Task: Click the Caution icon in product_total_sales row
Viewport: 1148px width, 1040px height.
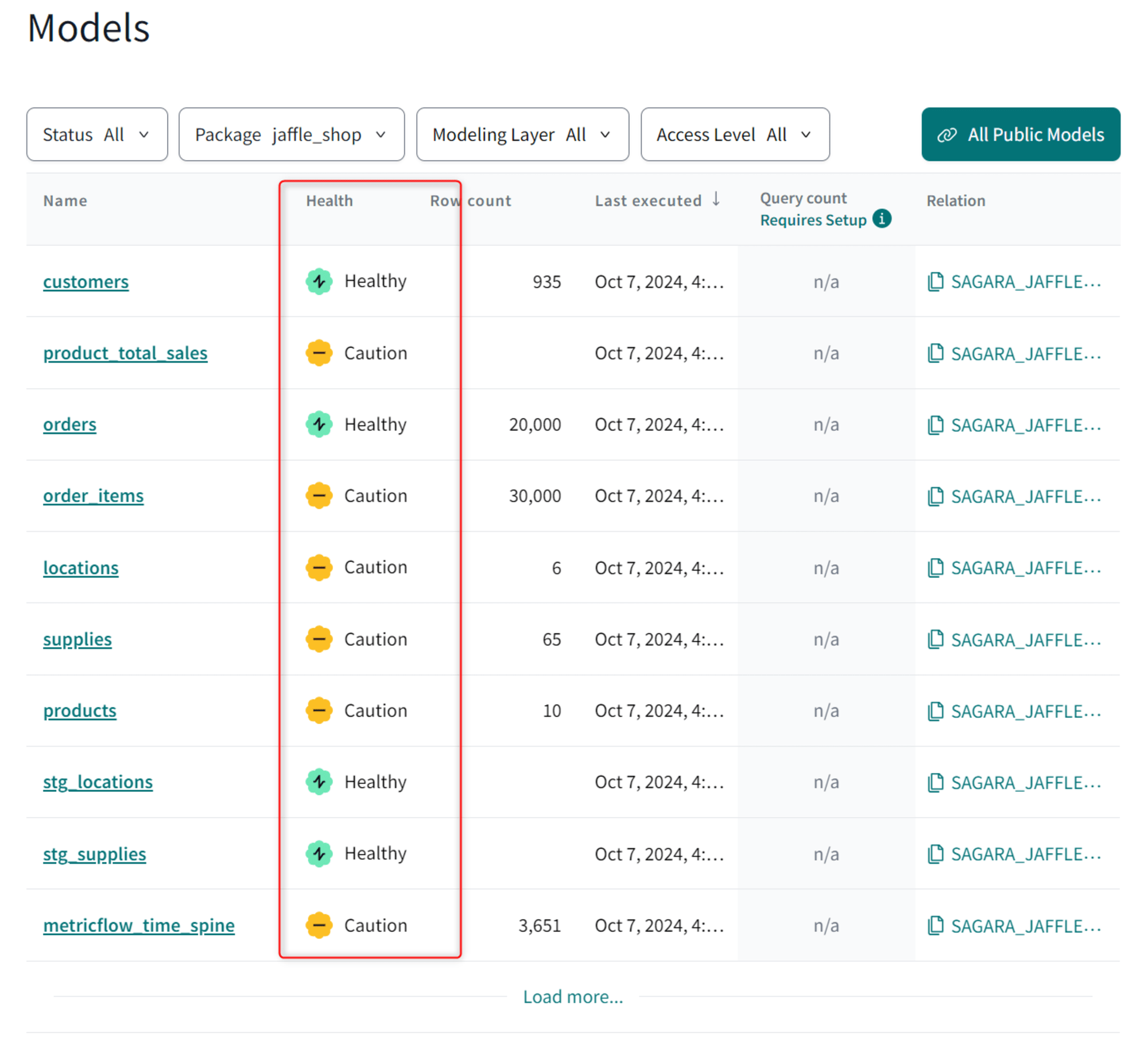Action: pos(319,353)
